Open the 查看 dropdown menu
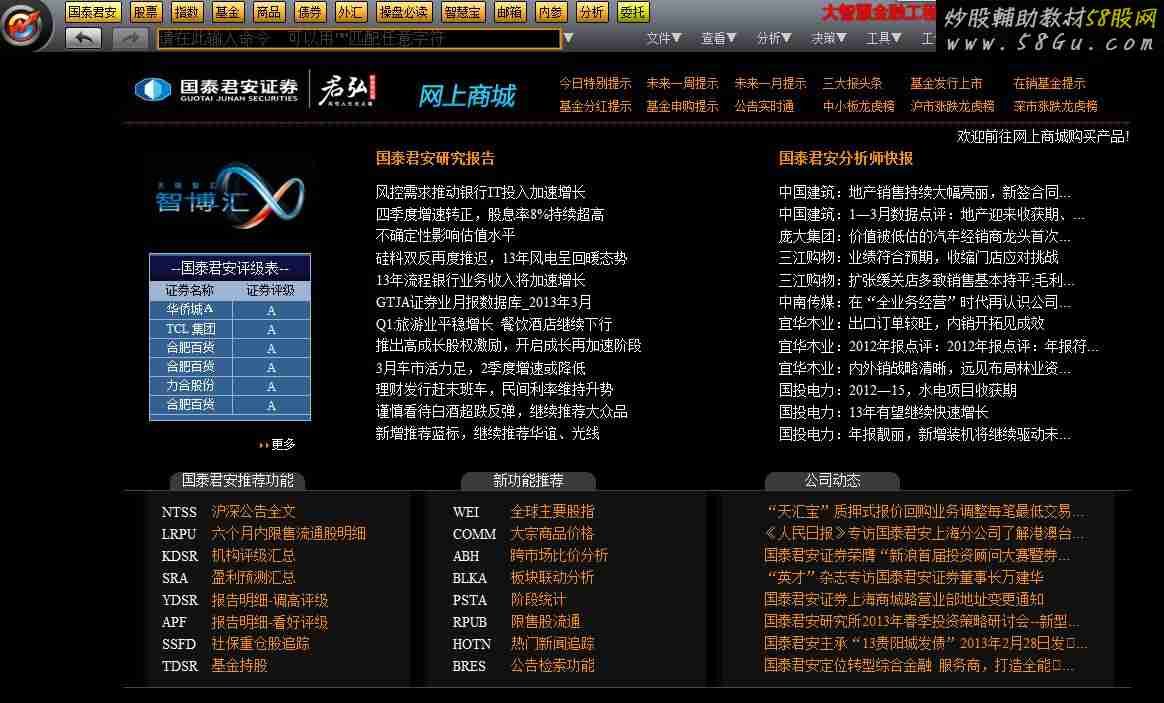This screenshot has height=703, width=1164. tap(719, 38)
